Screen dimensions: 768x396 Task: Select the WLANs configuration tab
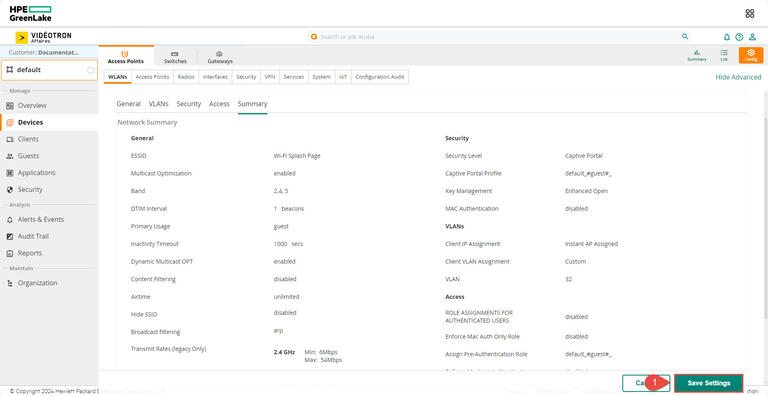pyautogui.click(x=118, y=77)
